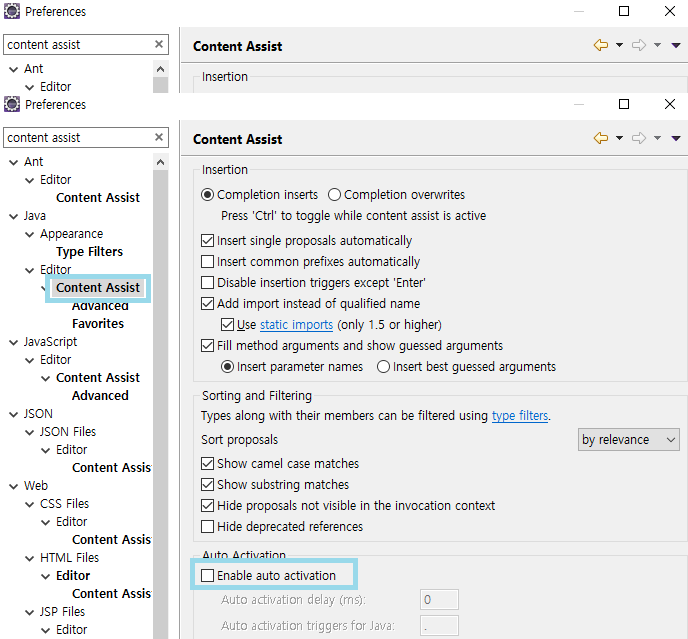Image resolution: width=688 pixels, height=639 pixels.
Task: Collapse Ant node in upper Preferences window
Action: tap(14, 69)
